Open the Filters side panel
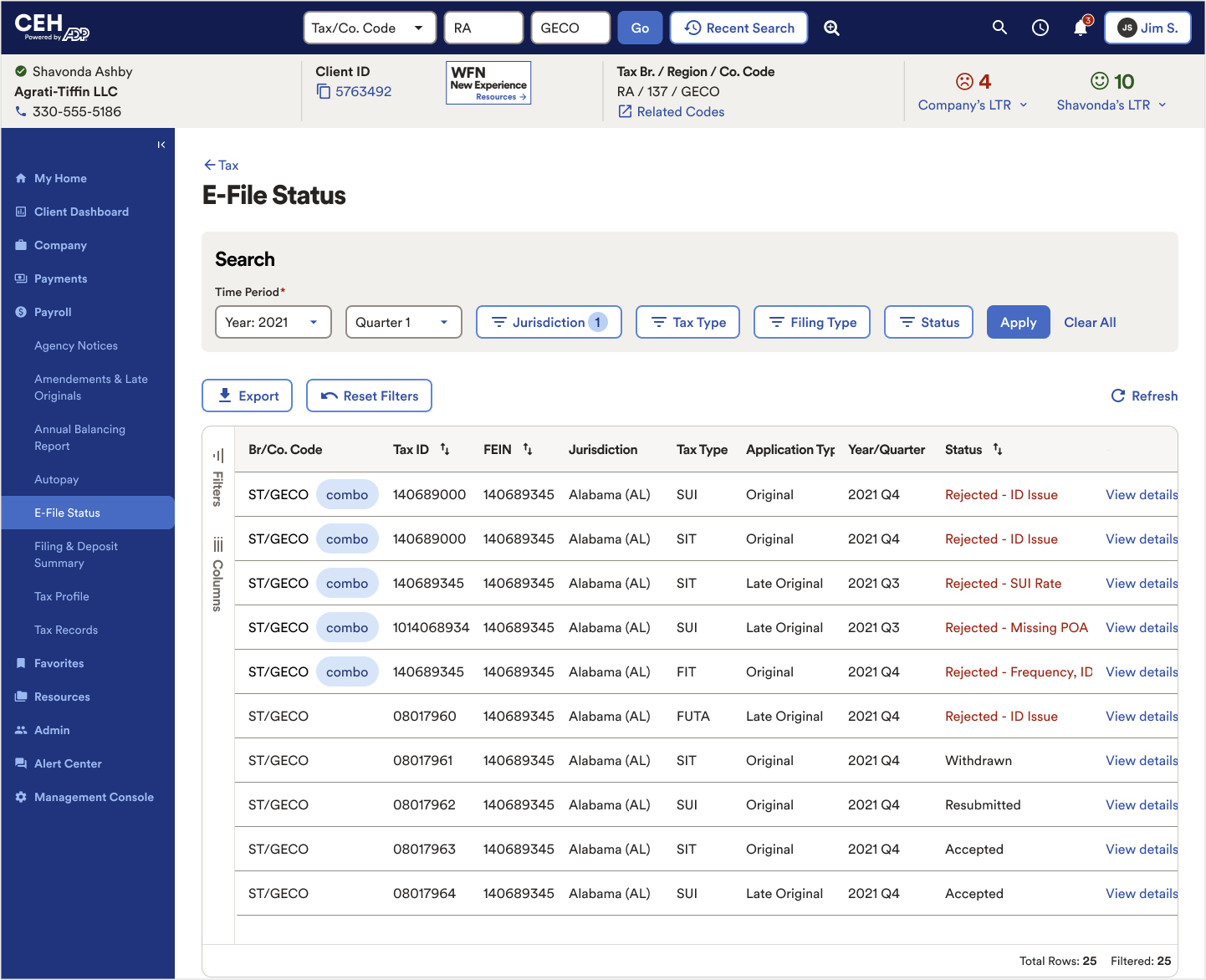 [x=217, y=472]
